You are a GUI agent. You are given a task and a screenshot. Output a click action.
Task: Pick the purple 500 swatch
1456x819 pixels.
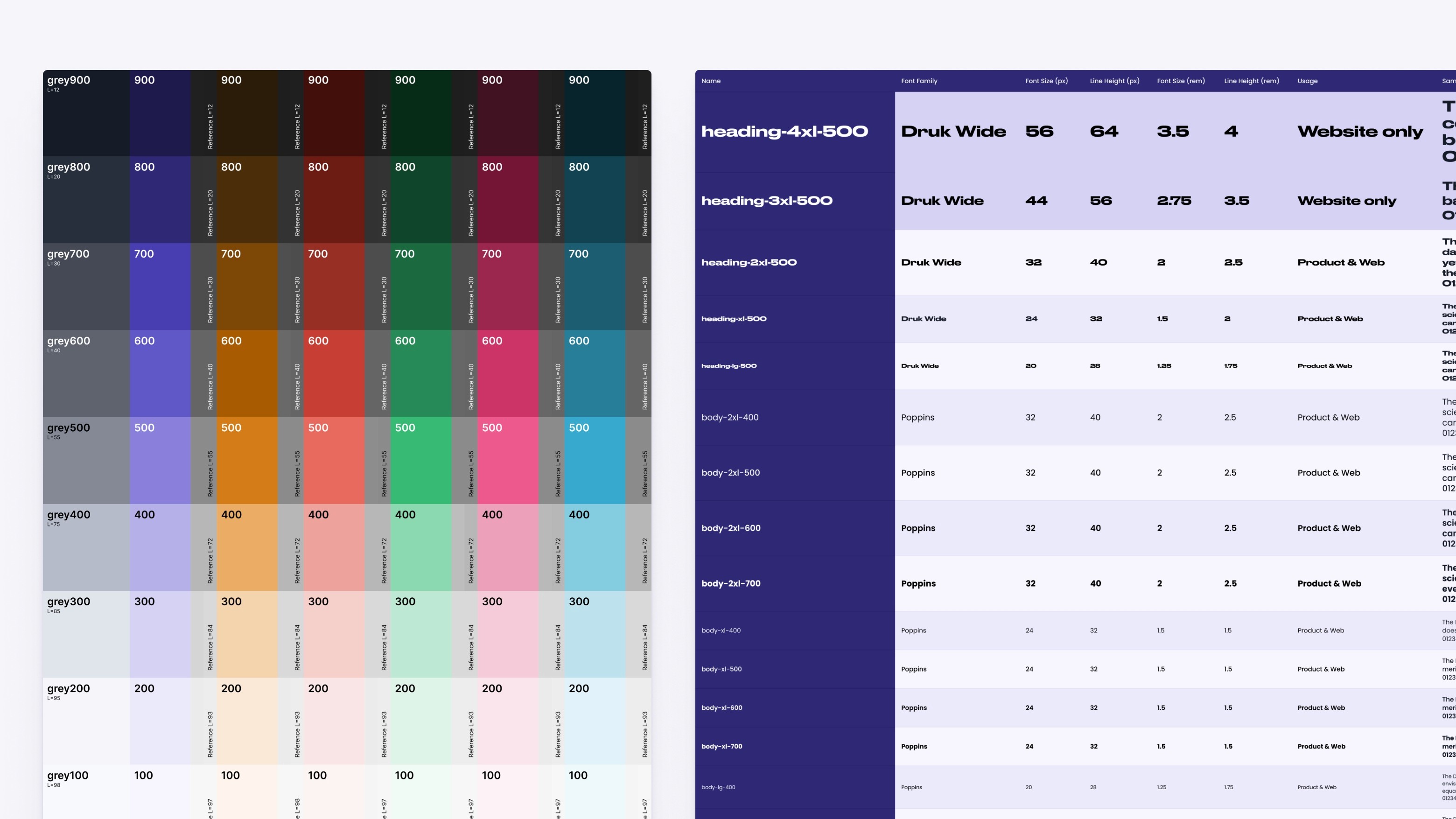point(161,461)
